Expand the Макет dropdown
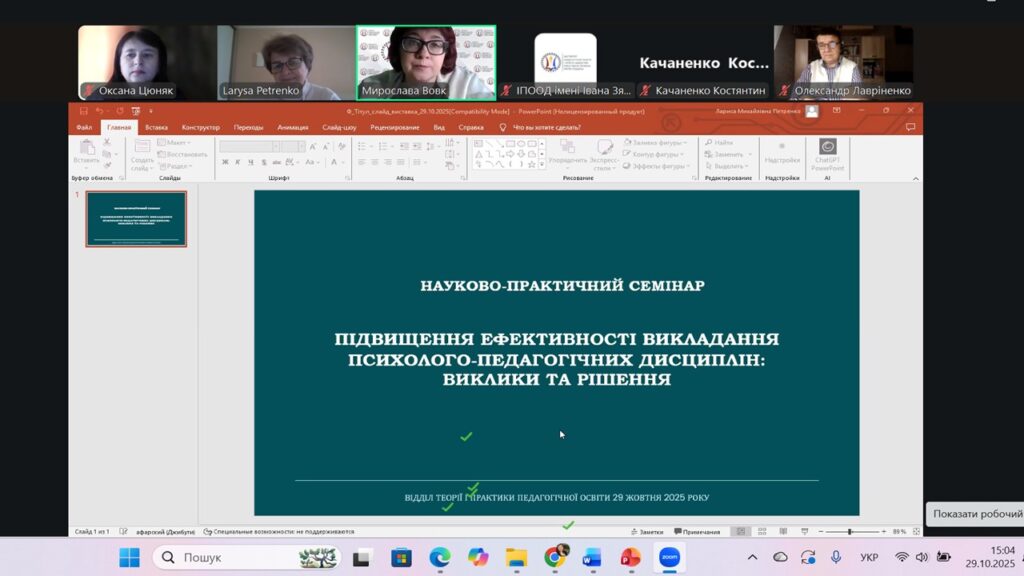 click(x=176, y=141)
